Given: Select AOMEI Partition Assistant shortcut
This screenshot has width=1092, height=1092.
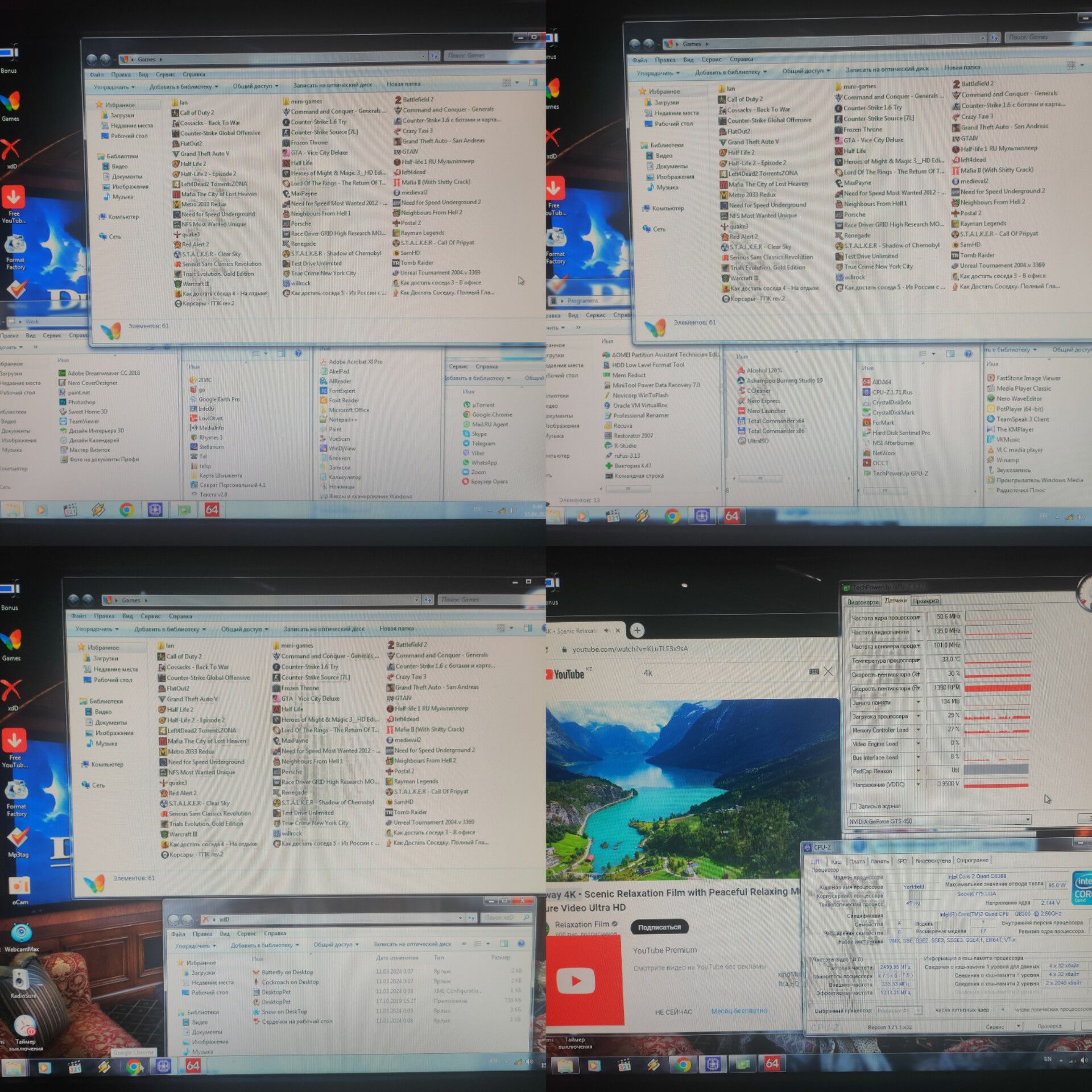Looking at the screenshot, I should [661, 355].
